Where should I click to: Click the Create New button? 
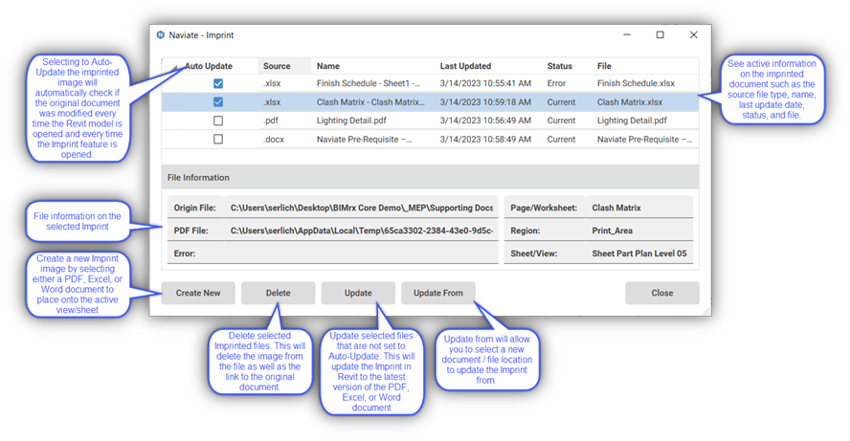tap(198, 293)
